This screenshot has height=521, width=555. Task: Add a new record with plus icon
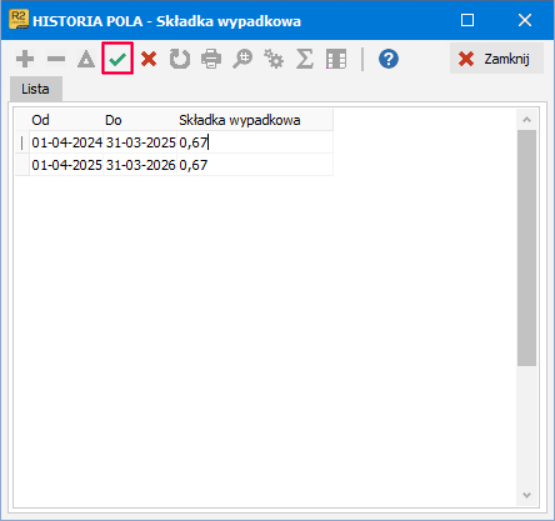(x=25, y=59)
